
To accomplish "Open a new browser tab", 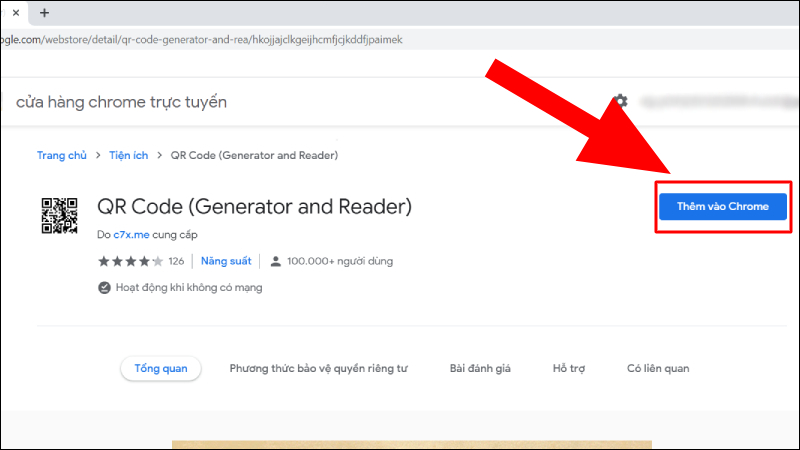I will [44, 13].
